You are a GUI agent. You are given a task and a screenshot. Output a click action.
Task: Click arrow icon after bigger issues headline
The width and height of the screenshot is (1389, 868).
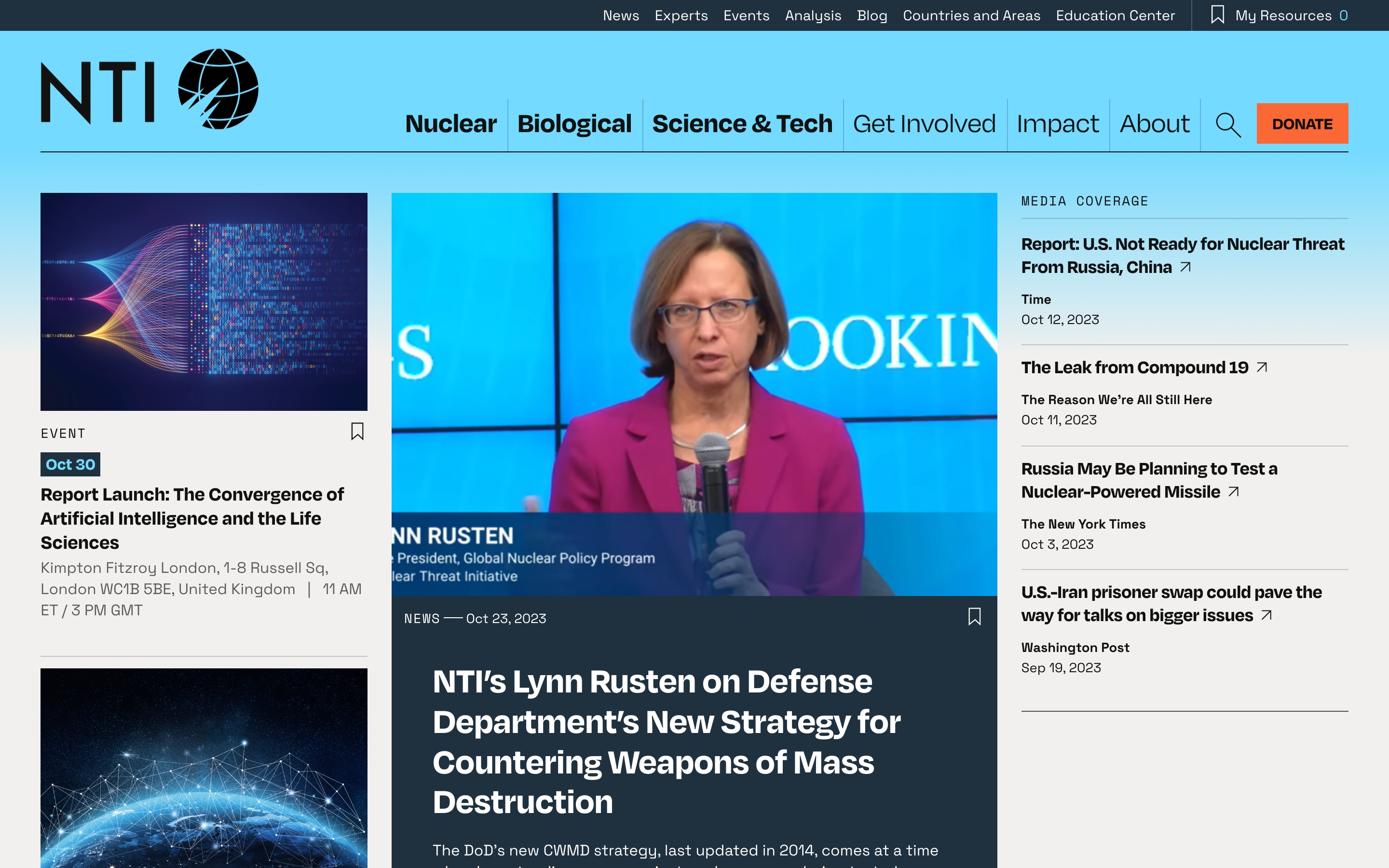coord(1267,615)
